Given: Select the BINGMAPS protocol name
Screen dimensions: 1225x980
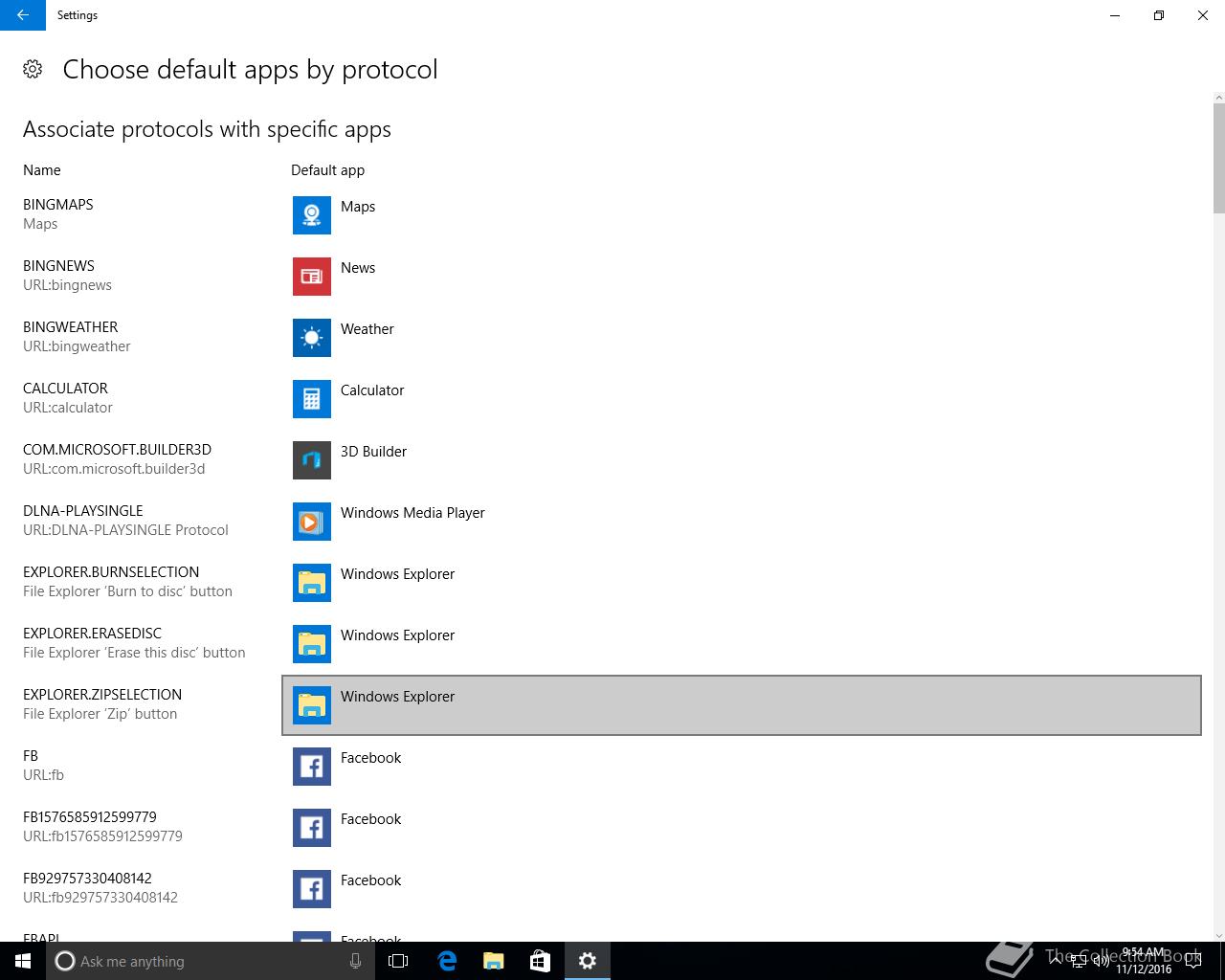Looking at the screenshot, I should (x=58, y=205).
